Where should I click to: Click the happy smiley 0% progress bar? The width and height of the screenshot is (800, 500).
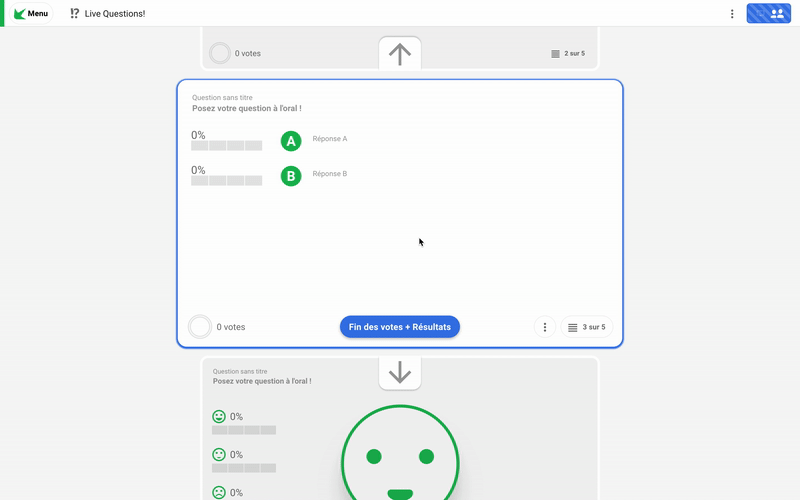[x=244, y=430]
